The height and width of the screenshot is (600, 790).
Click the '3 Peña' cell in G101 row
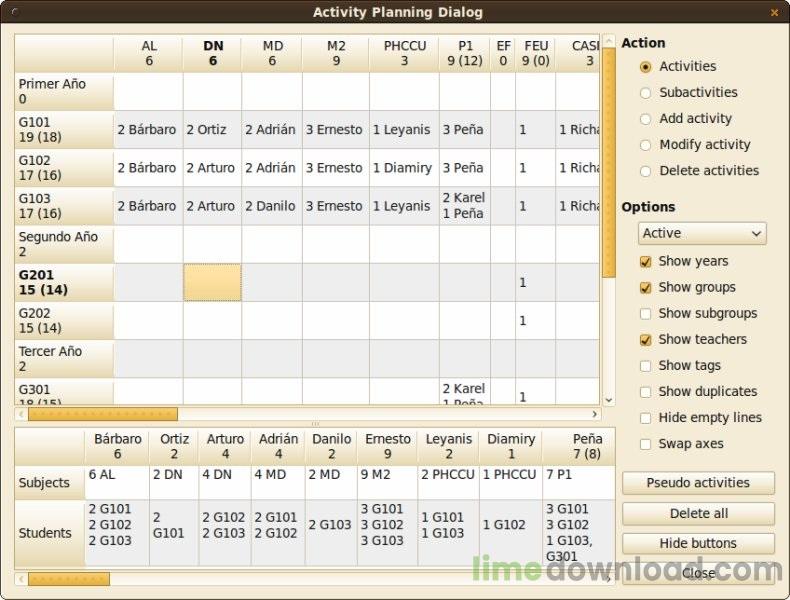click(465, 129)
